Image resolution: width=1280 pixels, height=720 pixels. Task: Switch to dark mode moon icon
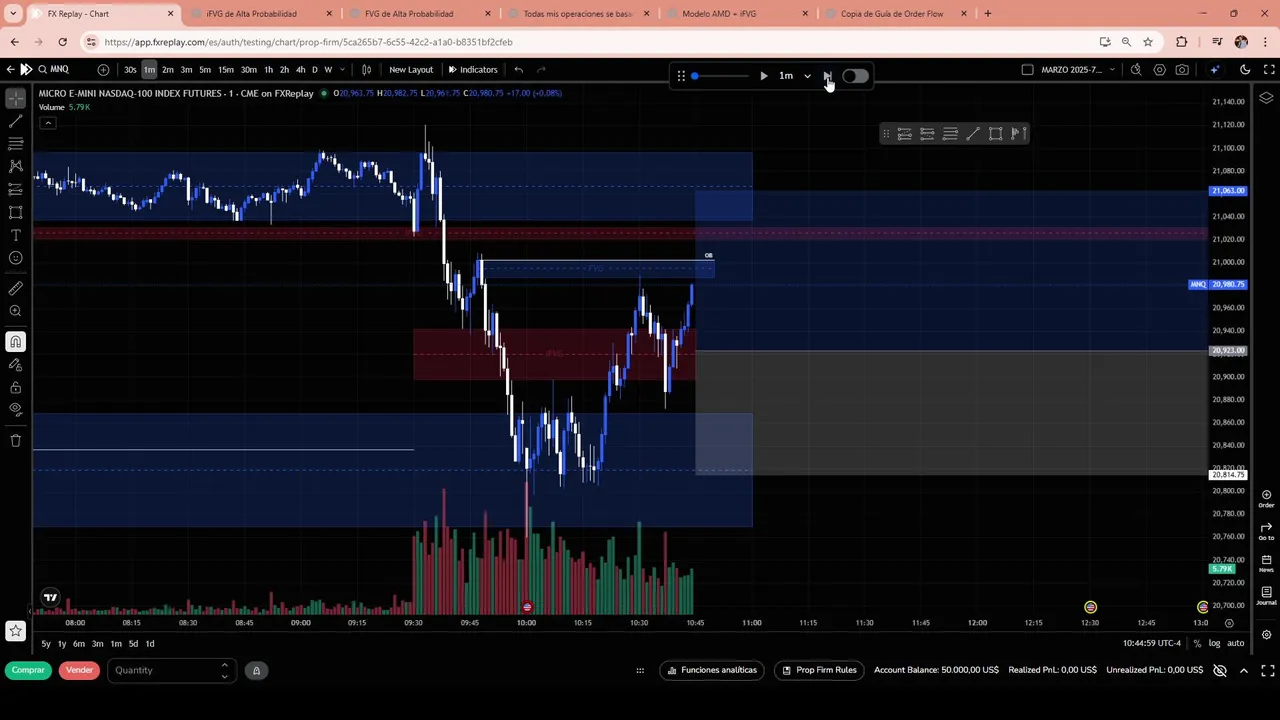click(x=1245, y=70)
